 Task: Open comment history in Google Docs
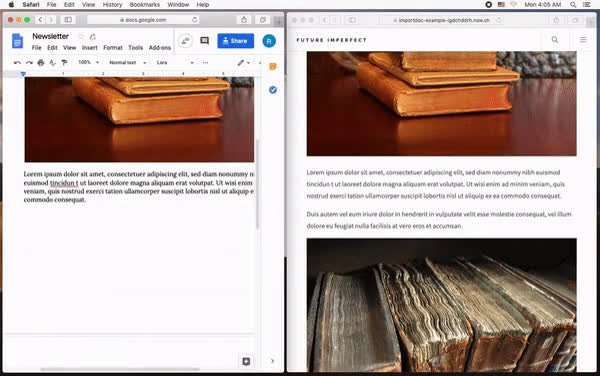(205, 41)
